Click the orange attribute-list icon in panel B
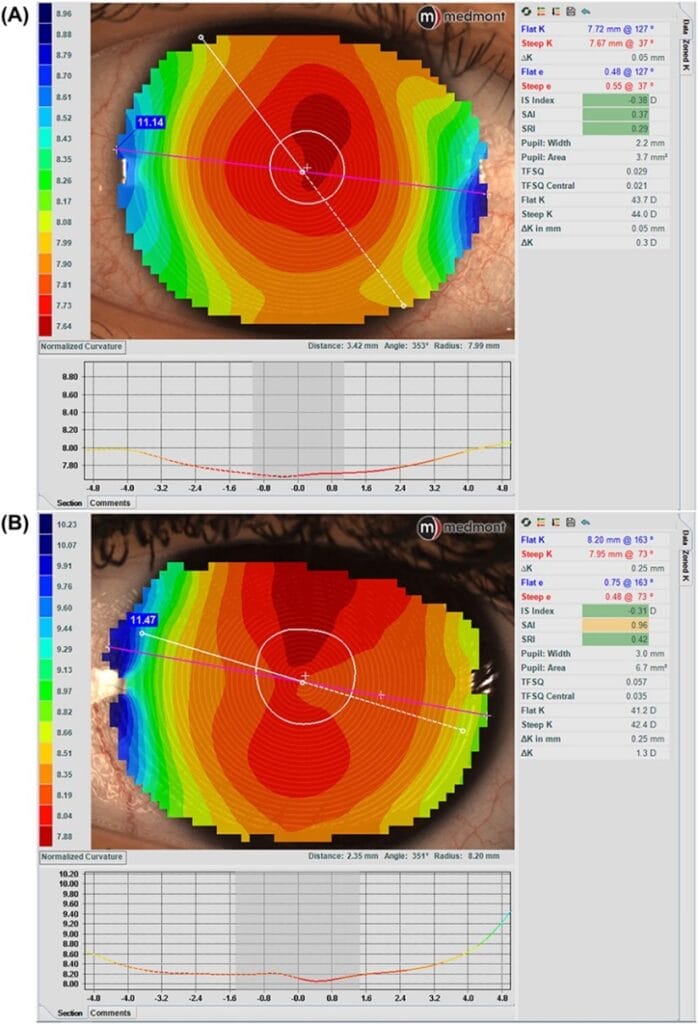The width and height of the screenshot is (698, 1024). coord(541,522)
